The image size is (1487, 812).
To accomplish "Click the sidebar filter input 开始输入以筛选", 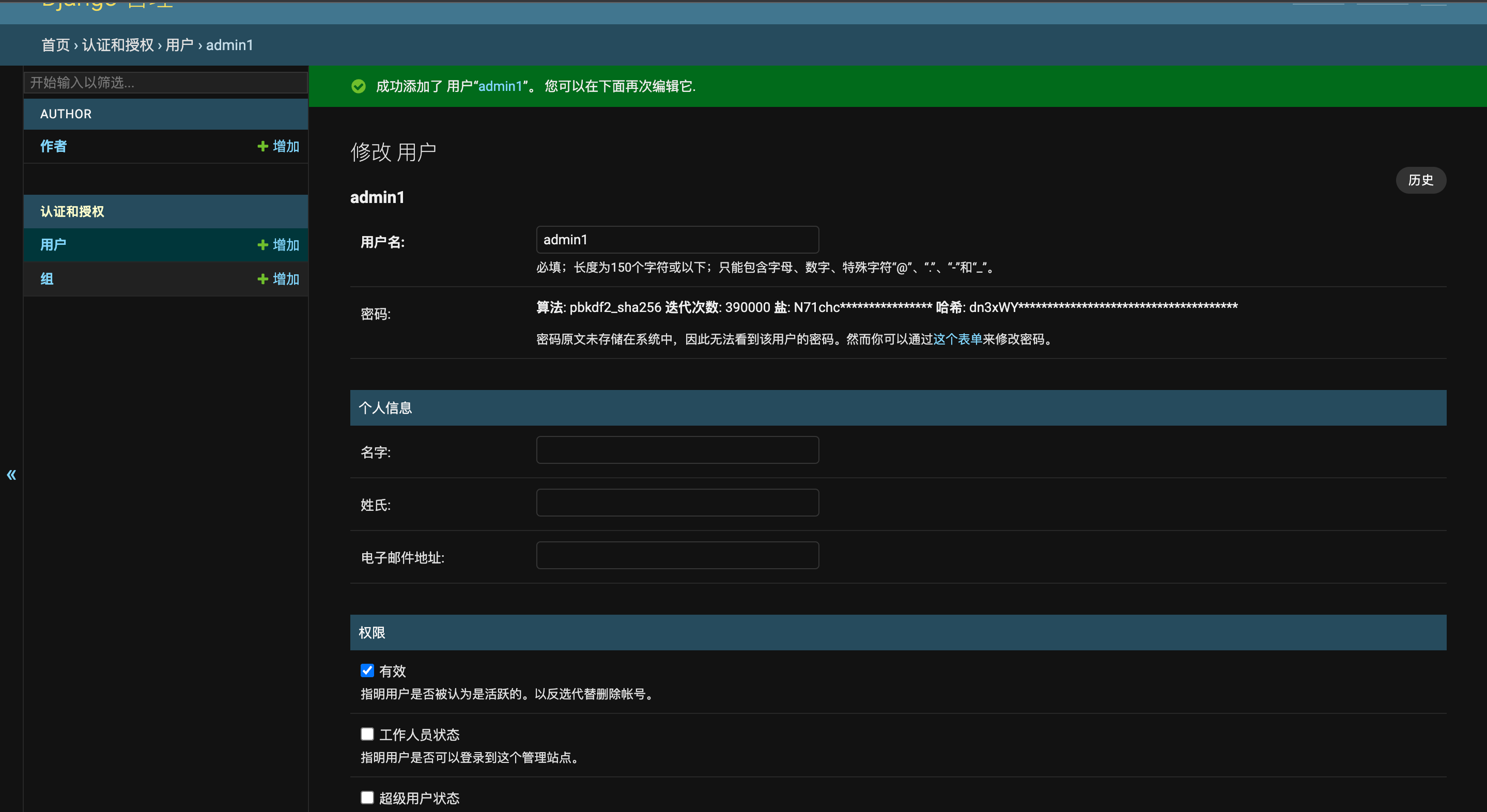I will click(x=166, y=83).
